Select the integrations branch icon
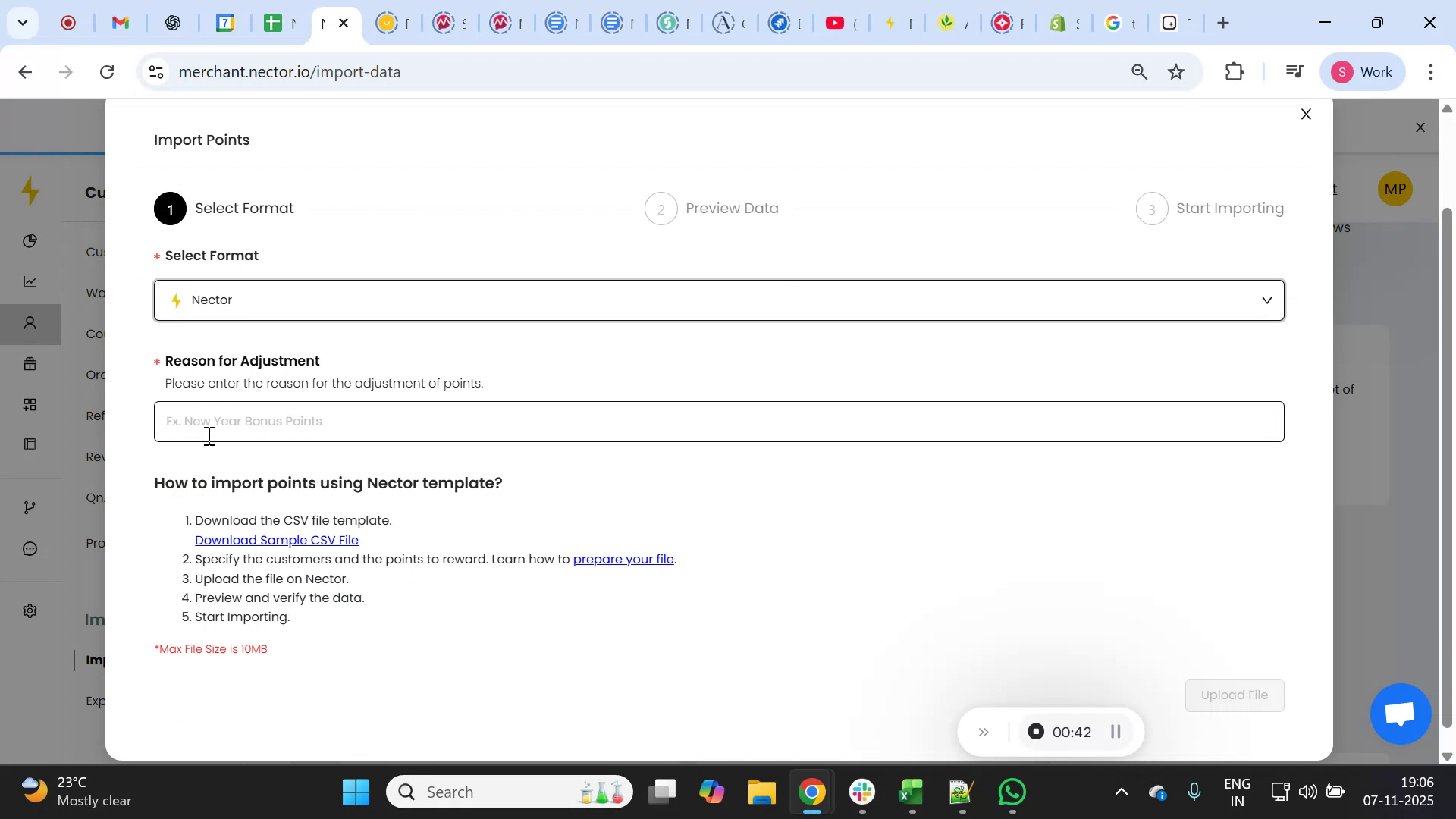 click(30, 507)
